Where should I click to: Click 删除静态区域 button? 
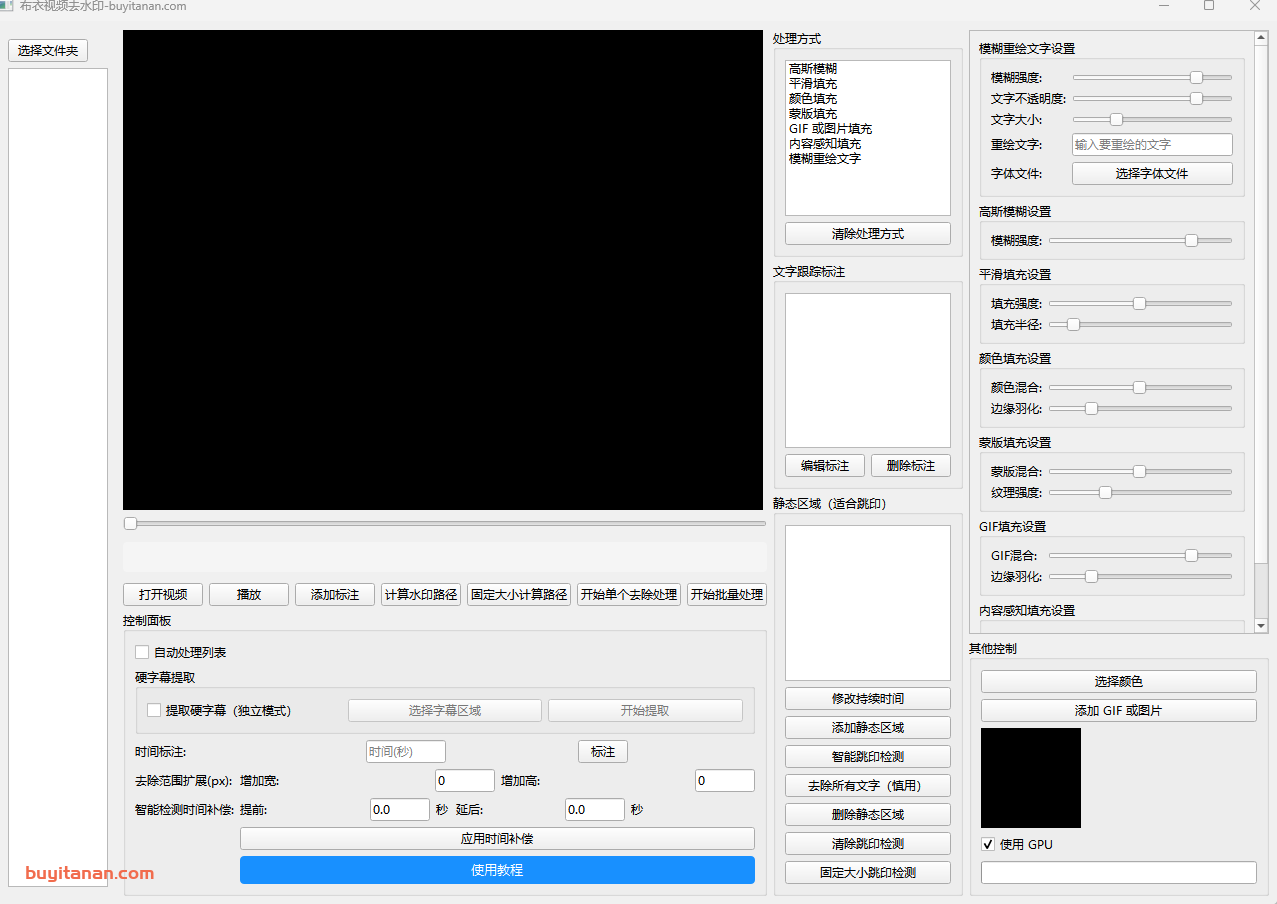tap(868, 814)
